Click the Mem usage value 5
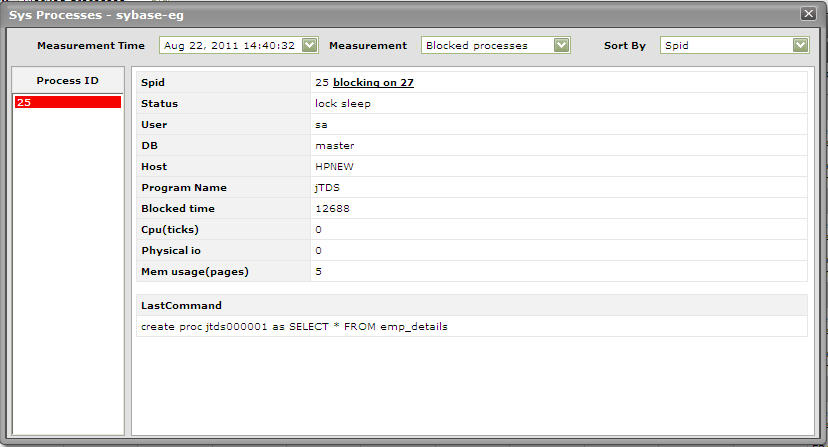This screenshot has width=828, height=447. (318, 272)
